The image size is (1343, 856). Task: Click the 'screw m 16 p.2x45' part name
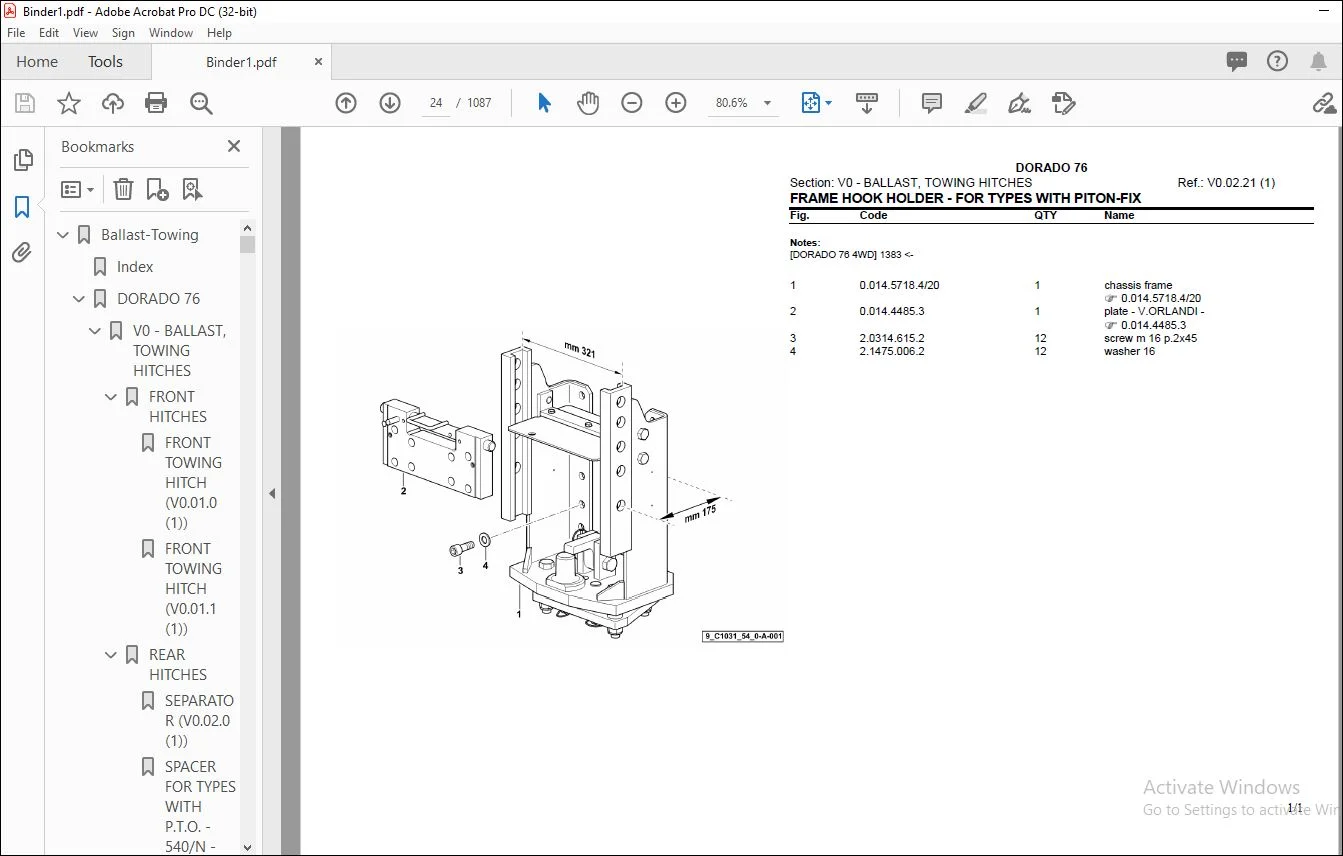1150,338
